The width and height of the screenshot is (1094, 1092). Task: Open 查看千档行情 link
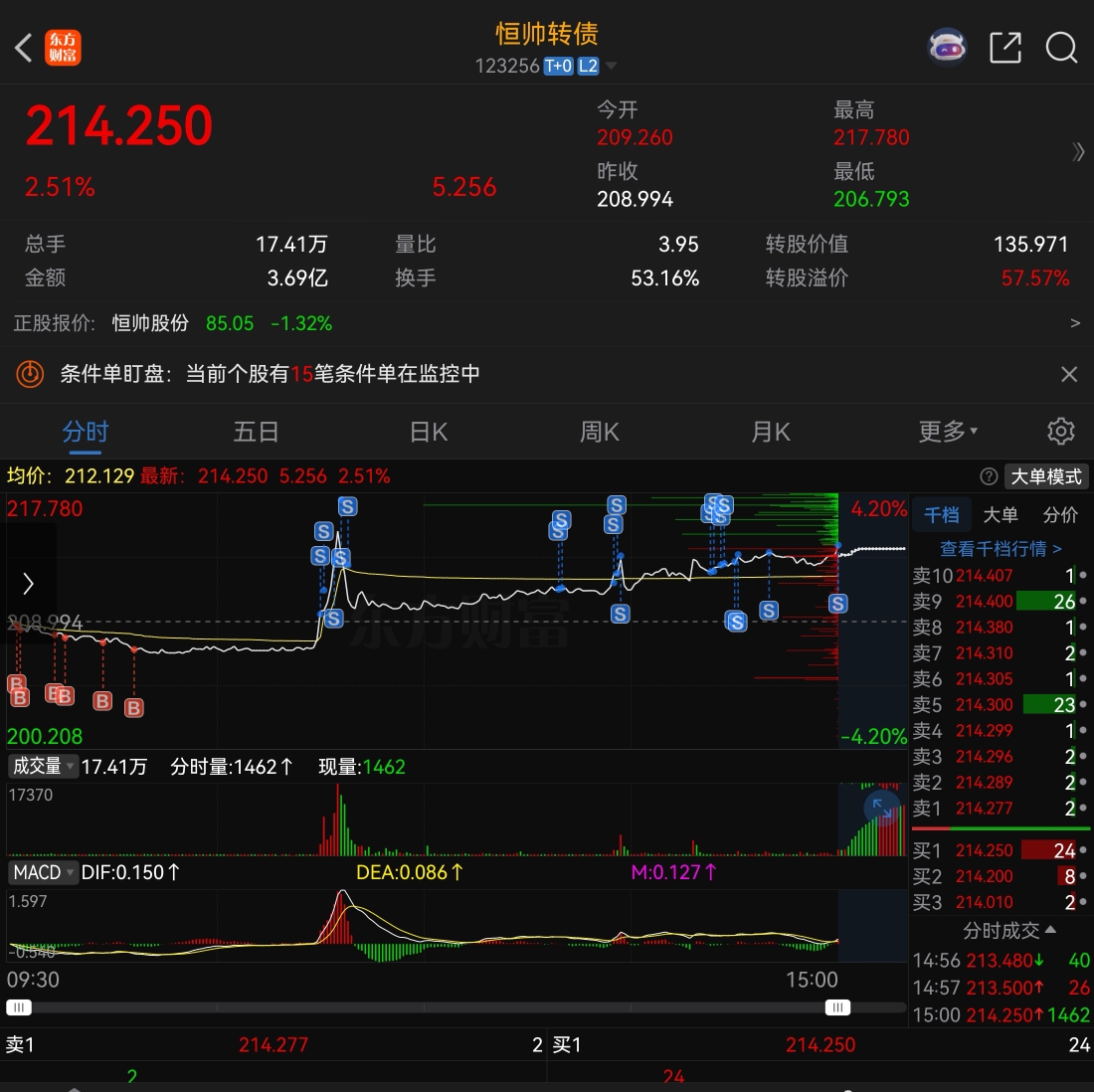click(x=1001, y=549)
